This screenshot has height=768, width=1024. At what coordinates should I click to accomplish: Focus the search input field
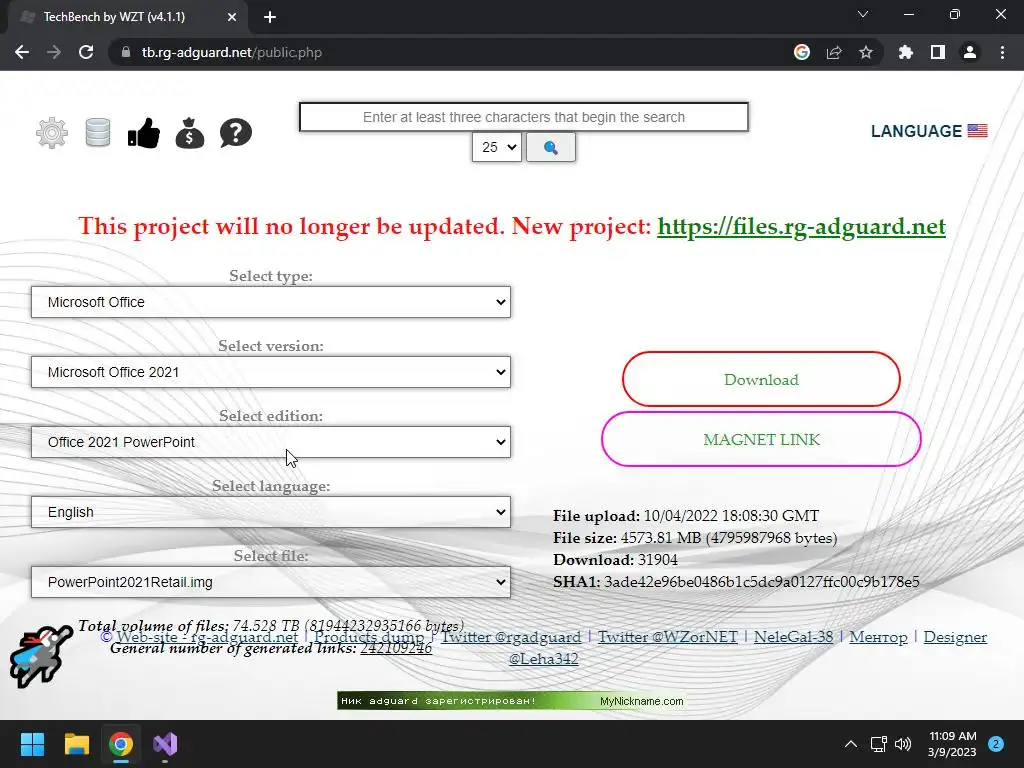pyautogui.click(x=524, y=117)
